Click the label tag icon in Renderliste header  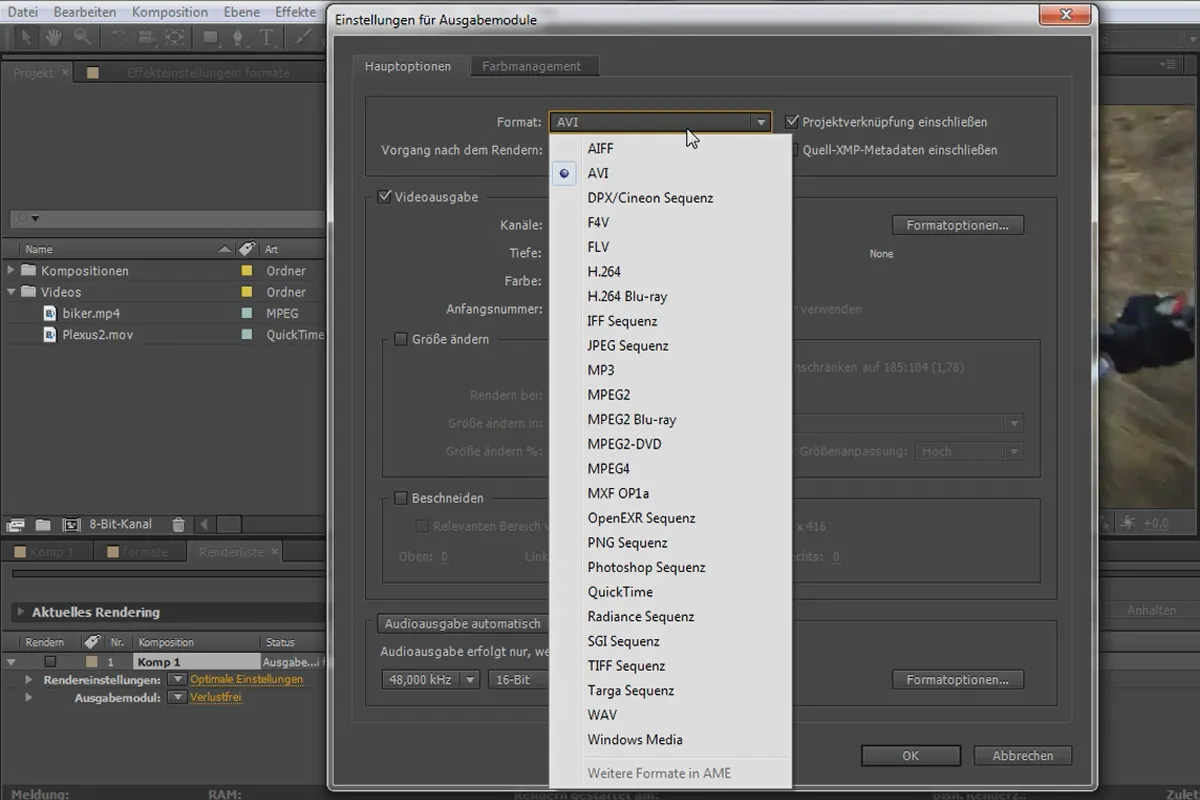[x=92, y=642]
